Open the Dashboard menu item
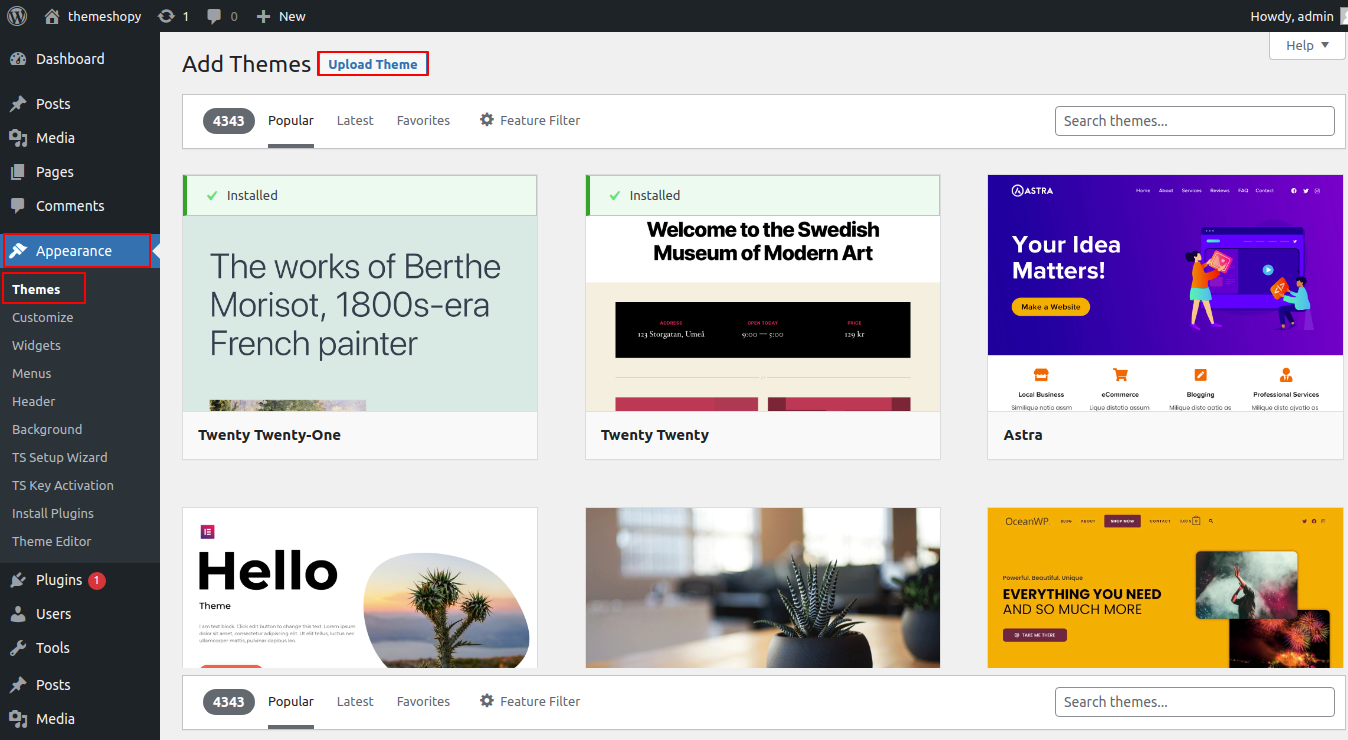This screenshot has width=1348, height=740. click(x=80, y=59)
